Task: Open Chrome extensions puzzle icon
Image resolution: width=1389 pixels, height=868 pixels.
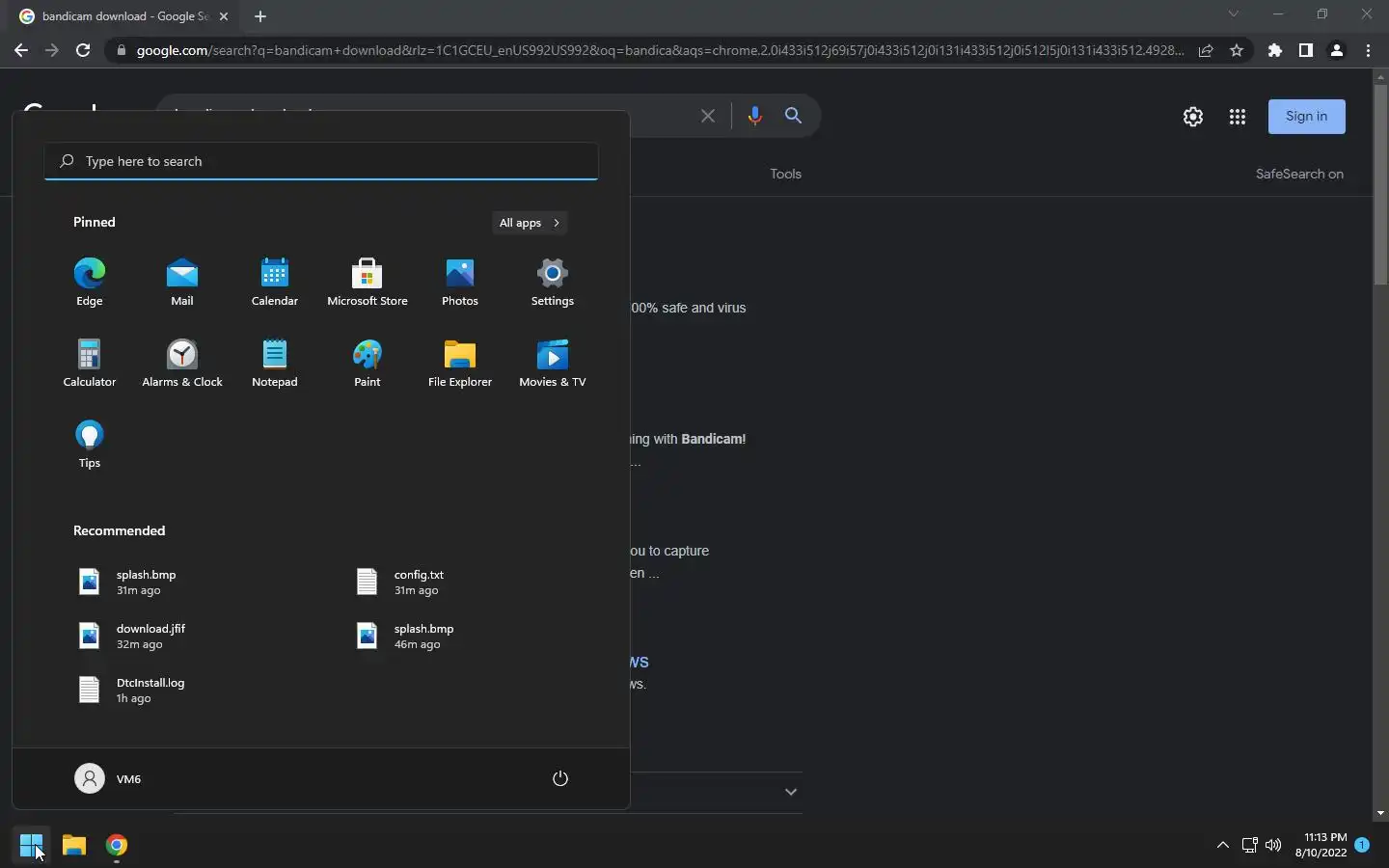Action: (x=1275, y=50)
